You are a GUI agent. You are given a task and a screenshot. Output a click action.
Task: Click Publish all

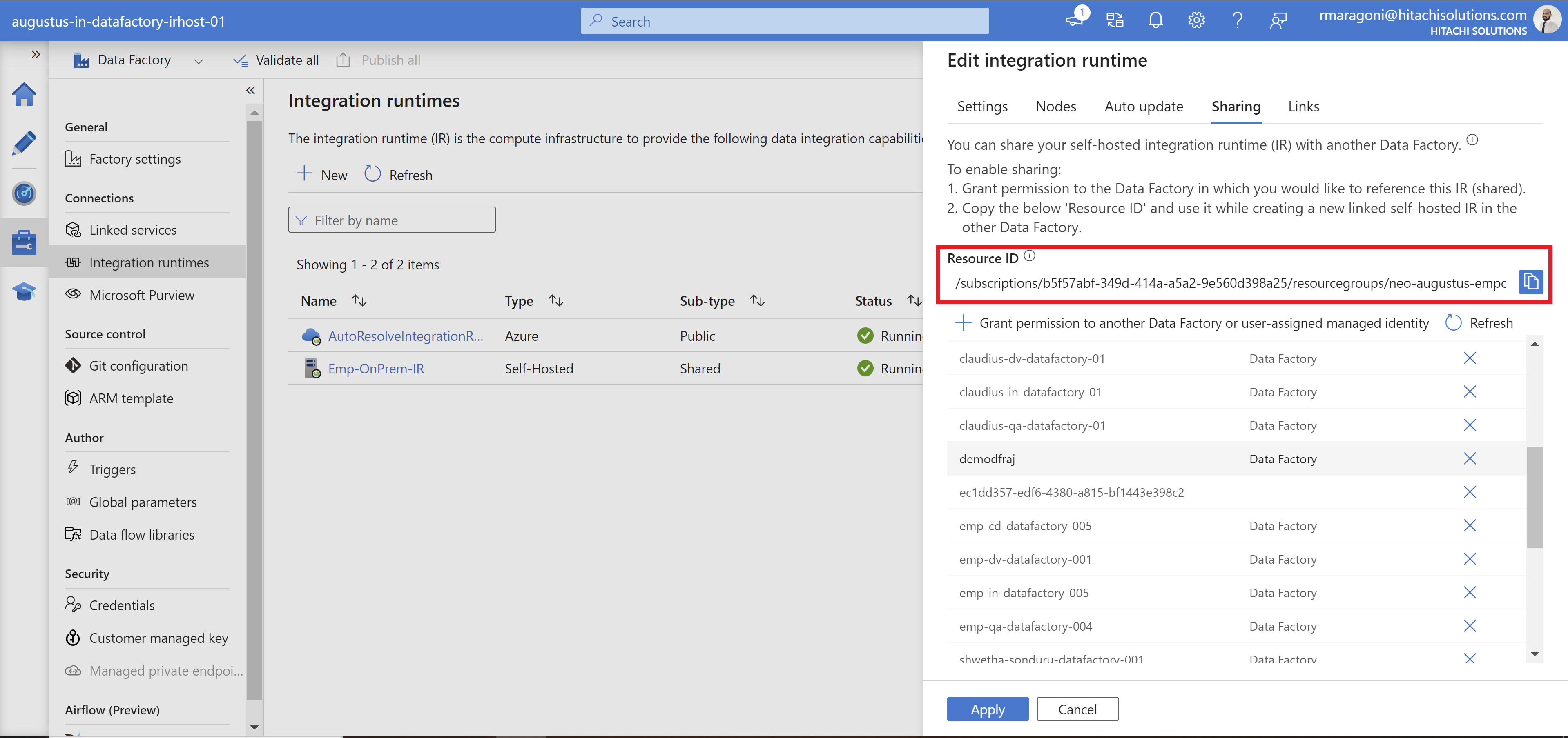tap(378, 60)
